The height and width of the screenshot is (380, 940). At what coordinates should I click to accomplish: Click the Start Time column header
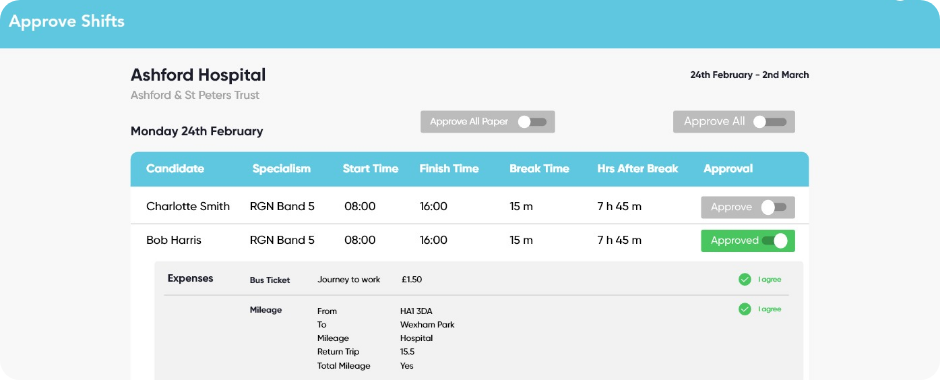(370, 168)
